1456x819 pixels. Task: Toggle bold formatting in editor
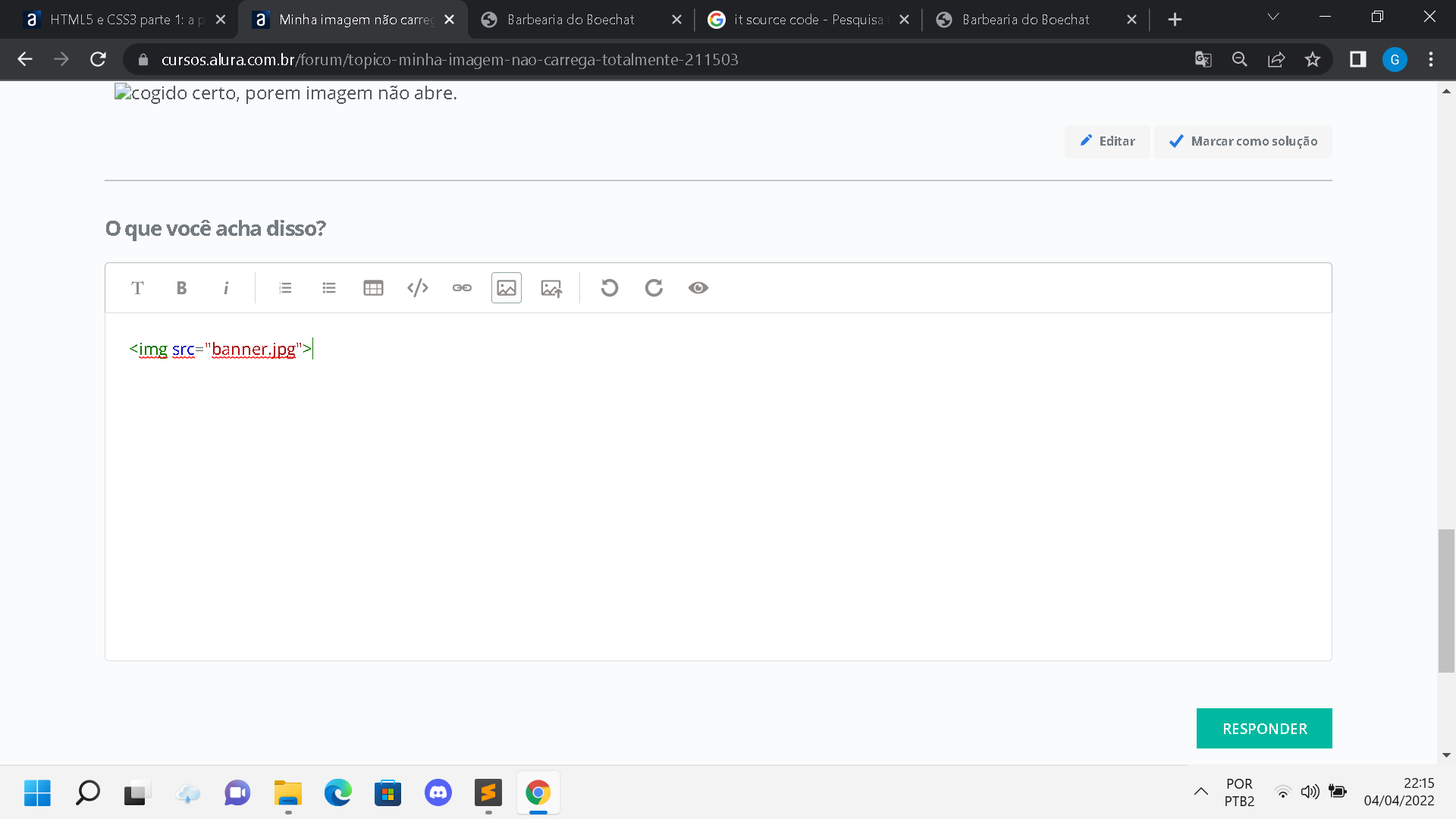pos(181,288)
